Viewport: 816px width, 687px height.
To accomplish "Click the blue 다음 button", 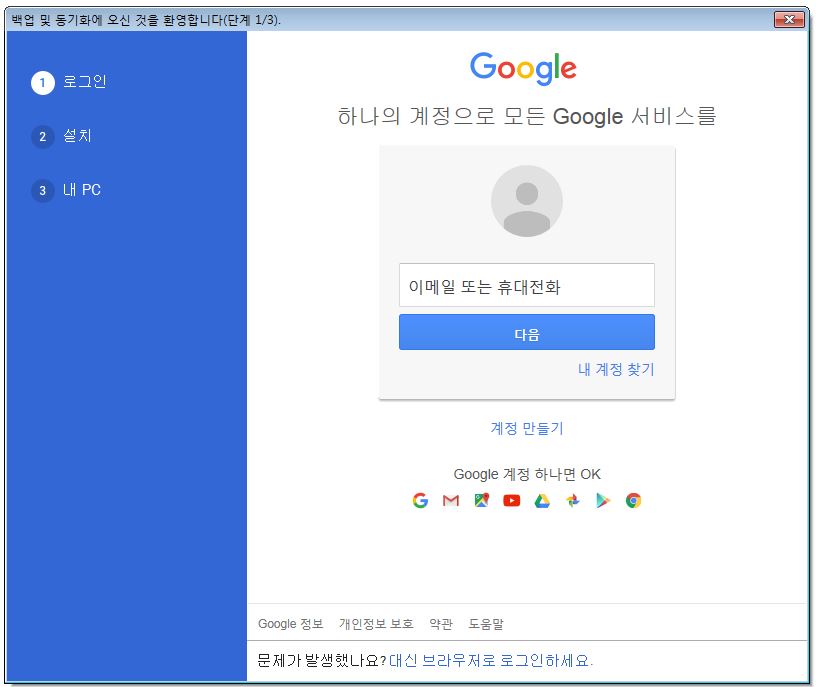I will (x=527, y=332).
